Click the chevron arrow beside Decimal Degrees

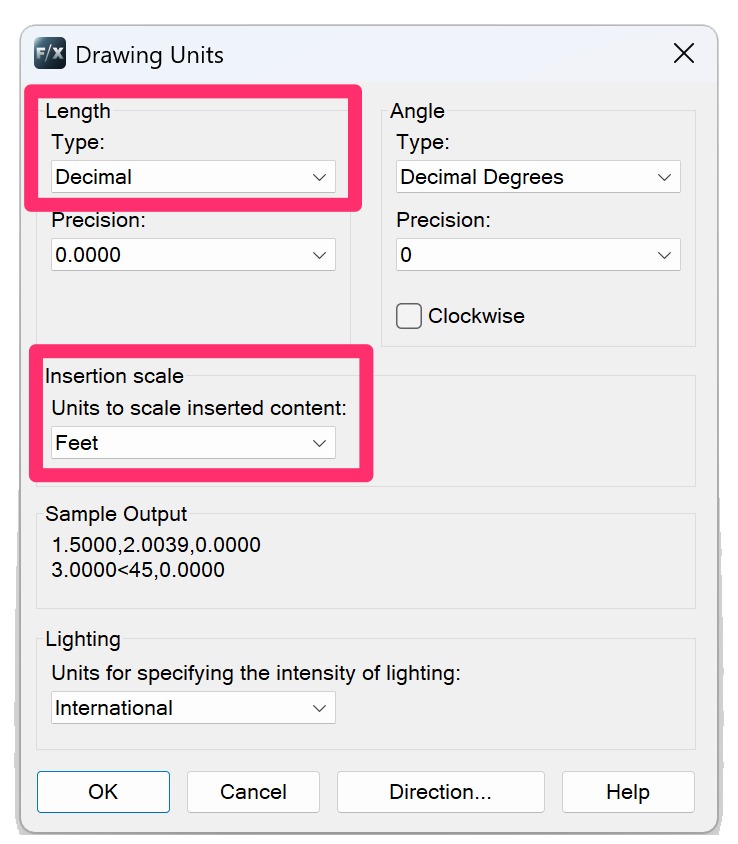[664, 177]
